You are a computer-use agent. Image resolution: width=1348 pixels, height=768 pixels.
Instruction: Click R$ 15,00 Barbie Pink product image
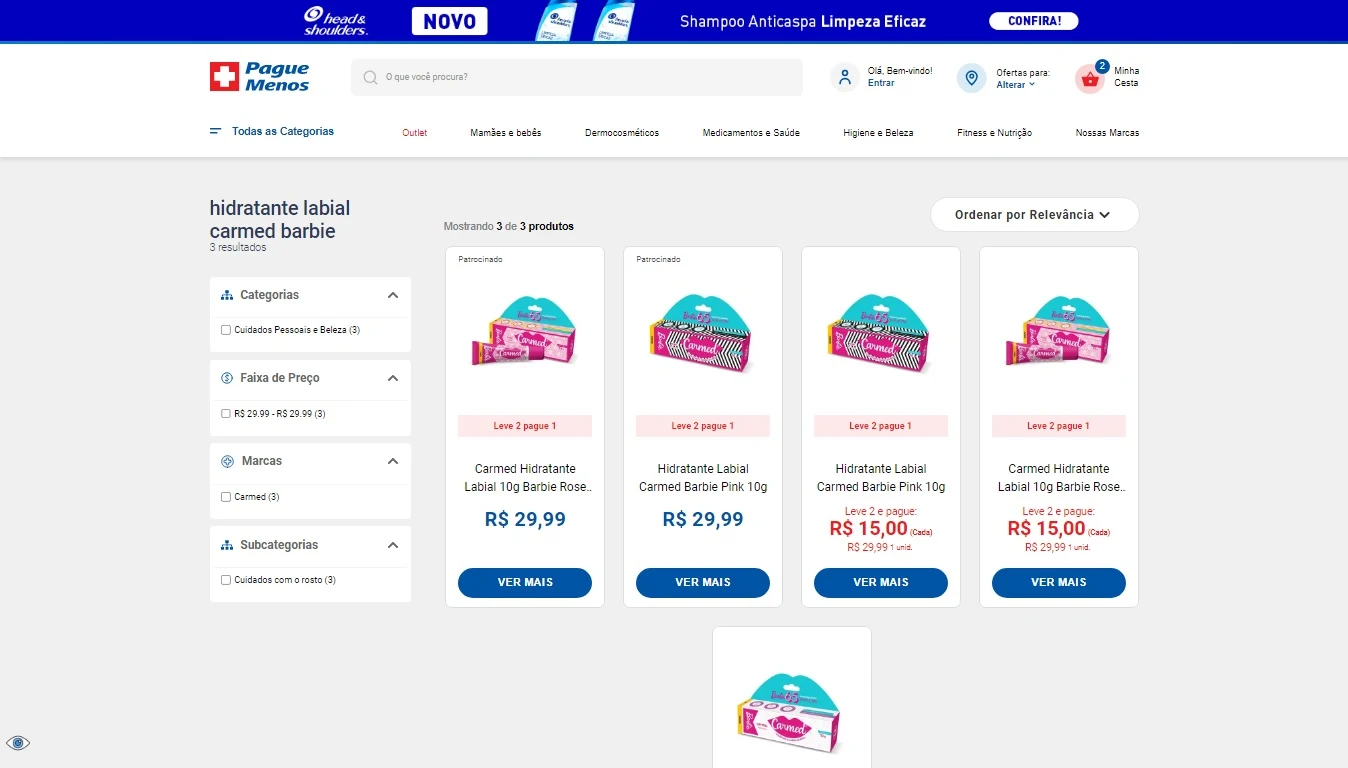tap(881, 333)
